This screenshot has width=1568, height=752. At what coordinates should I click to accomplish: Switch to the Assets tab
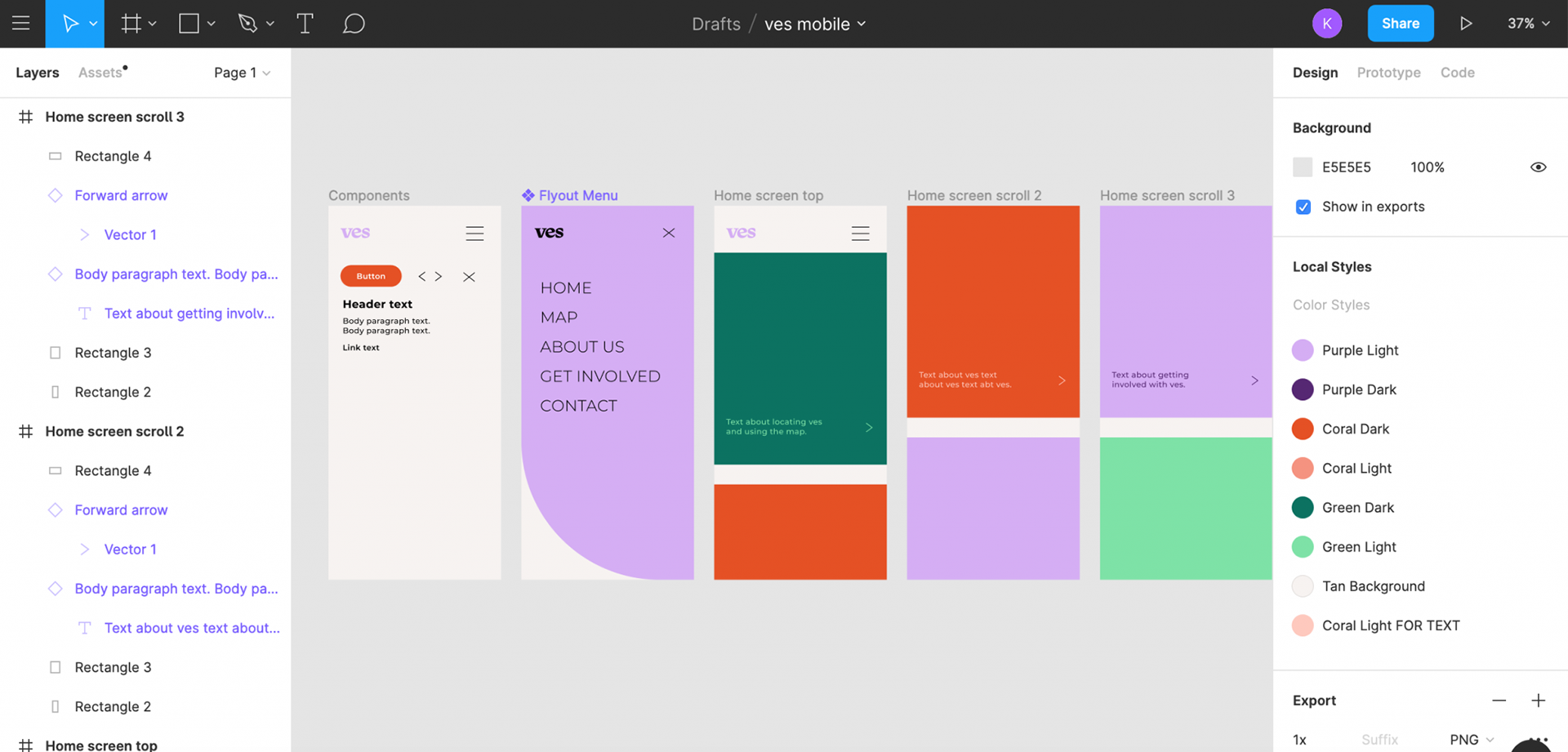101,73
